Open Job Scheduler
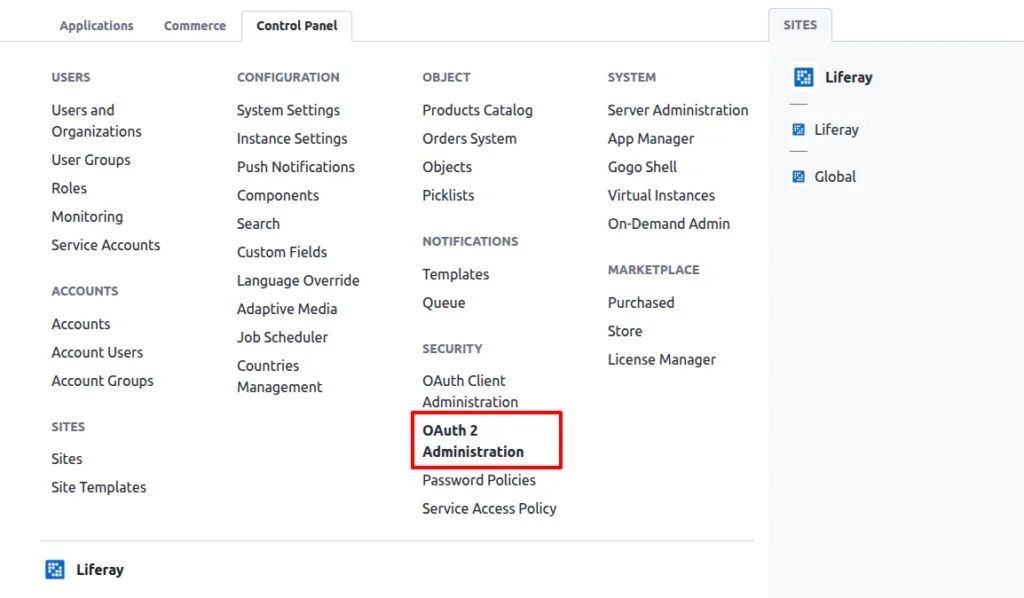This screenshot has height=598, width=1024. click(282, 338)
